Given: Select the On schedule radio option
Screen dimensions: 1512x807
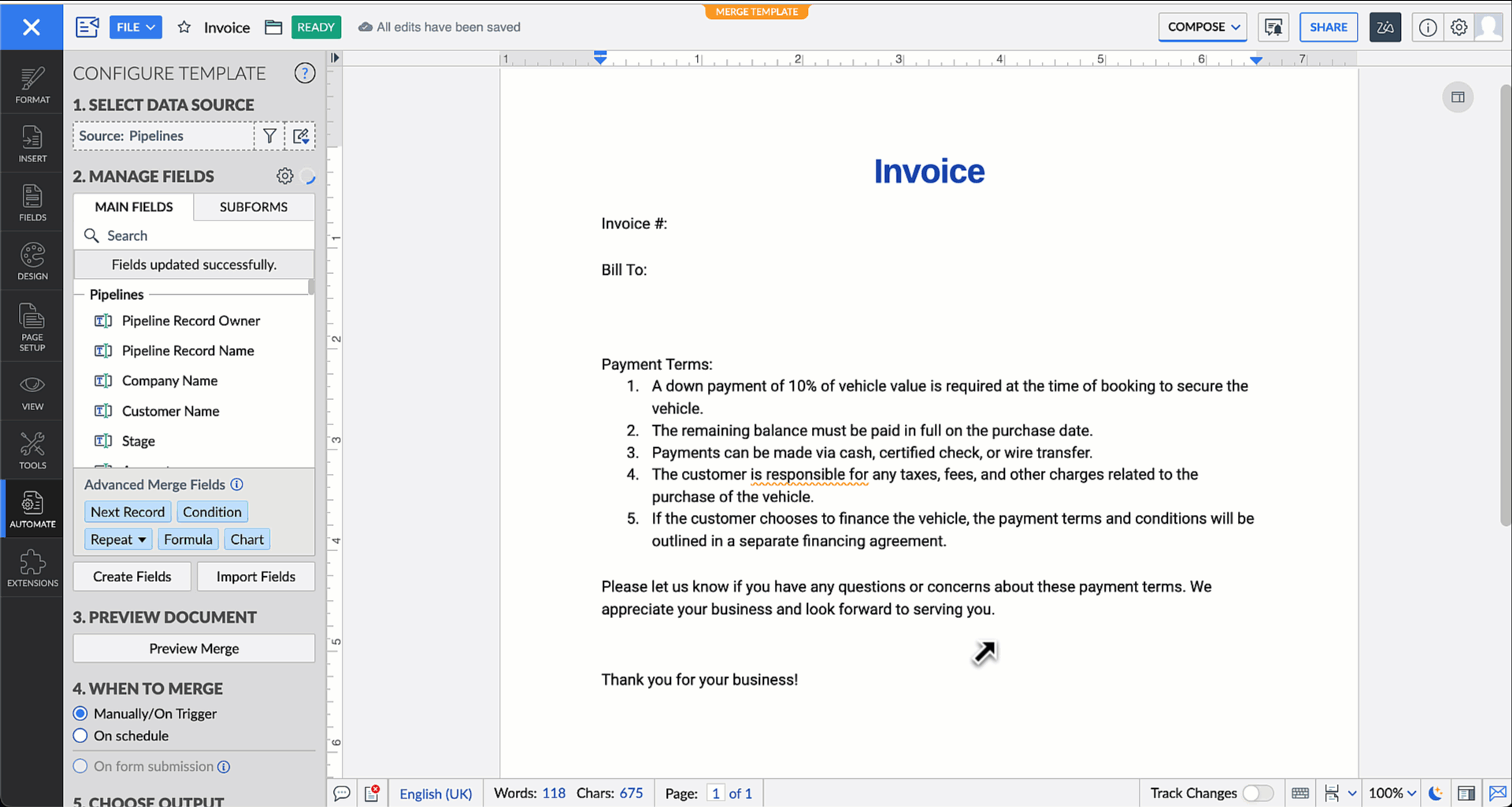Looking at the screenshot, I should pyautogui.click(x=80, y=735).
